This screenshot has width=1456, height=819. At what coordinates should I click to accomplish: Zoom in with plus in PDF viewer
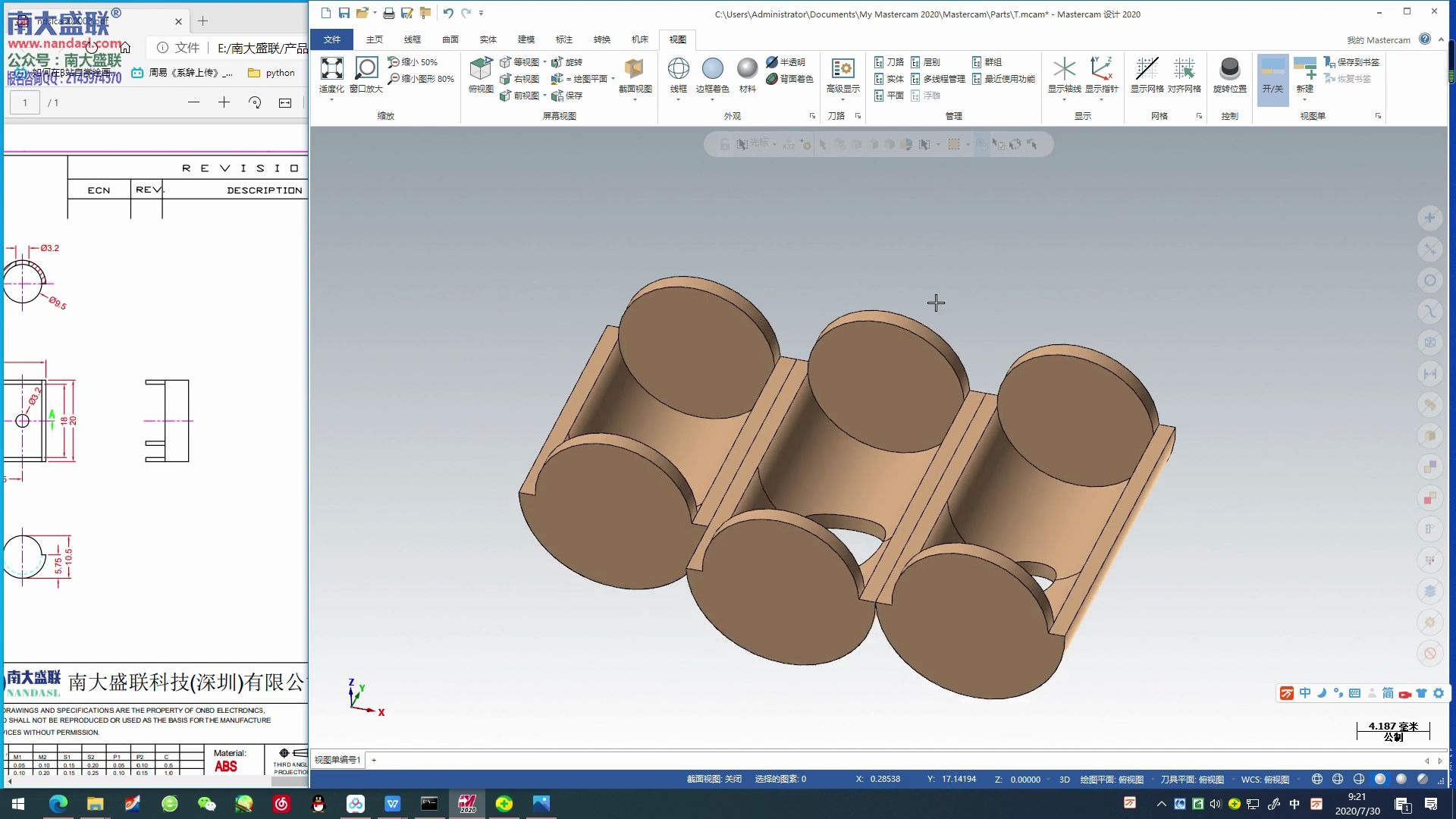[224, 102]
